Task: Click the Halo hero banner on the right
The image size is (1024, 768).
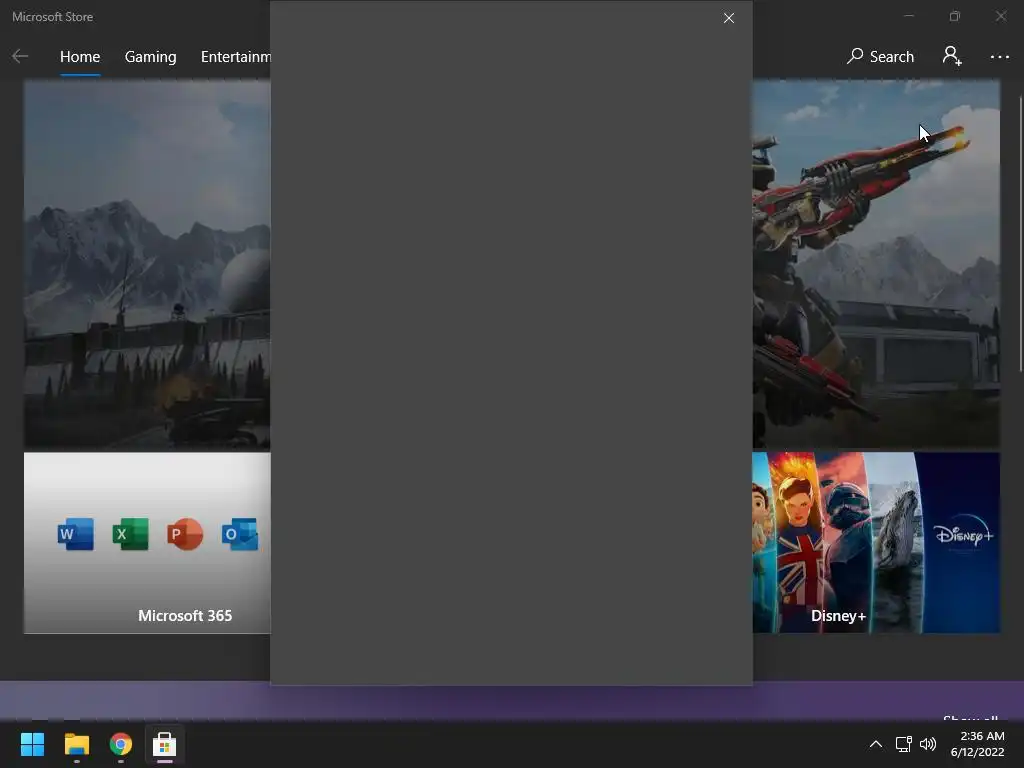Action: (876, 264)
